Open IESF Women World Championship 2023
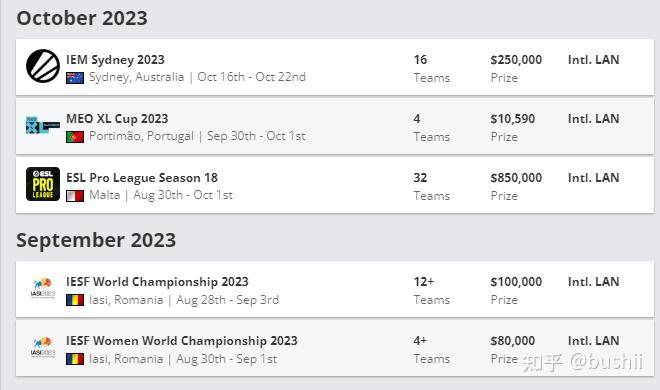 pyautogui.click(x=182, y=341)
